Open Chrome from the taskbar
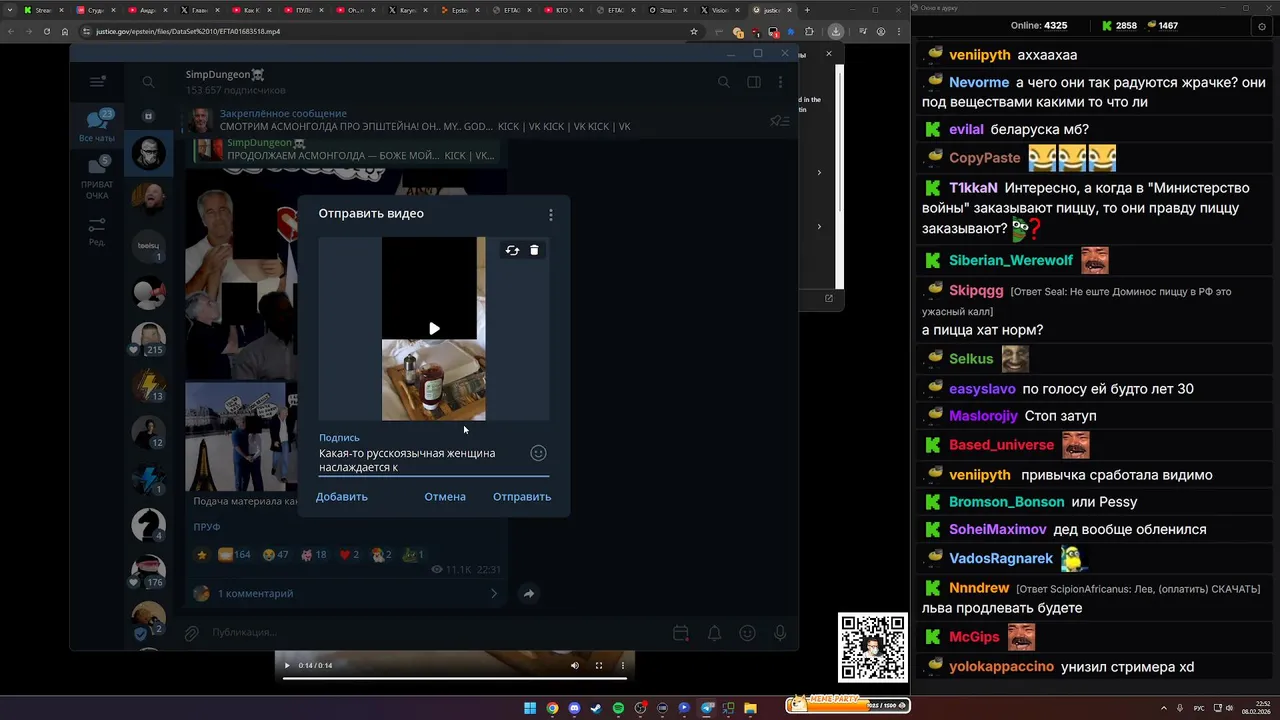The height and width of the screenshot is (720, 1280). 552,708
